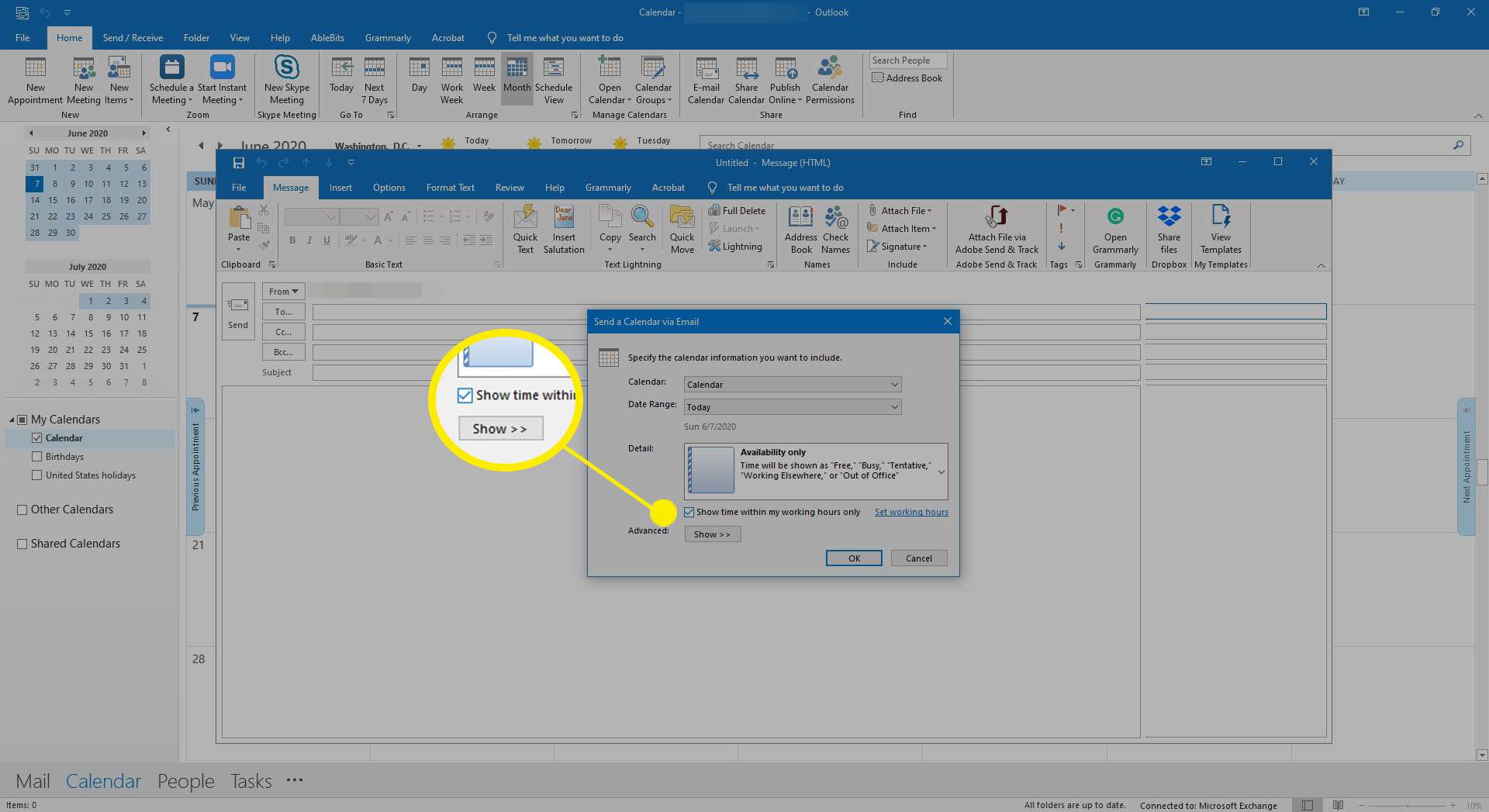The height and width of the screenshot is (812, 1489).
Task: Open Calendar Permissions
Action: pyautogui.click(x=830, y=80)
